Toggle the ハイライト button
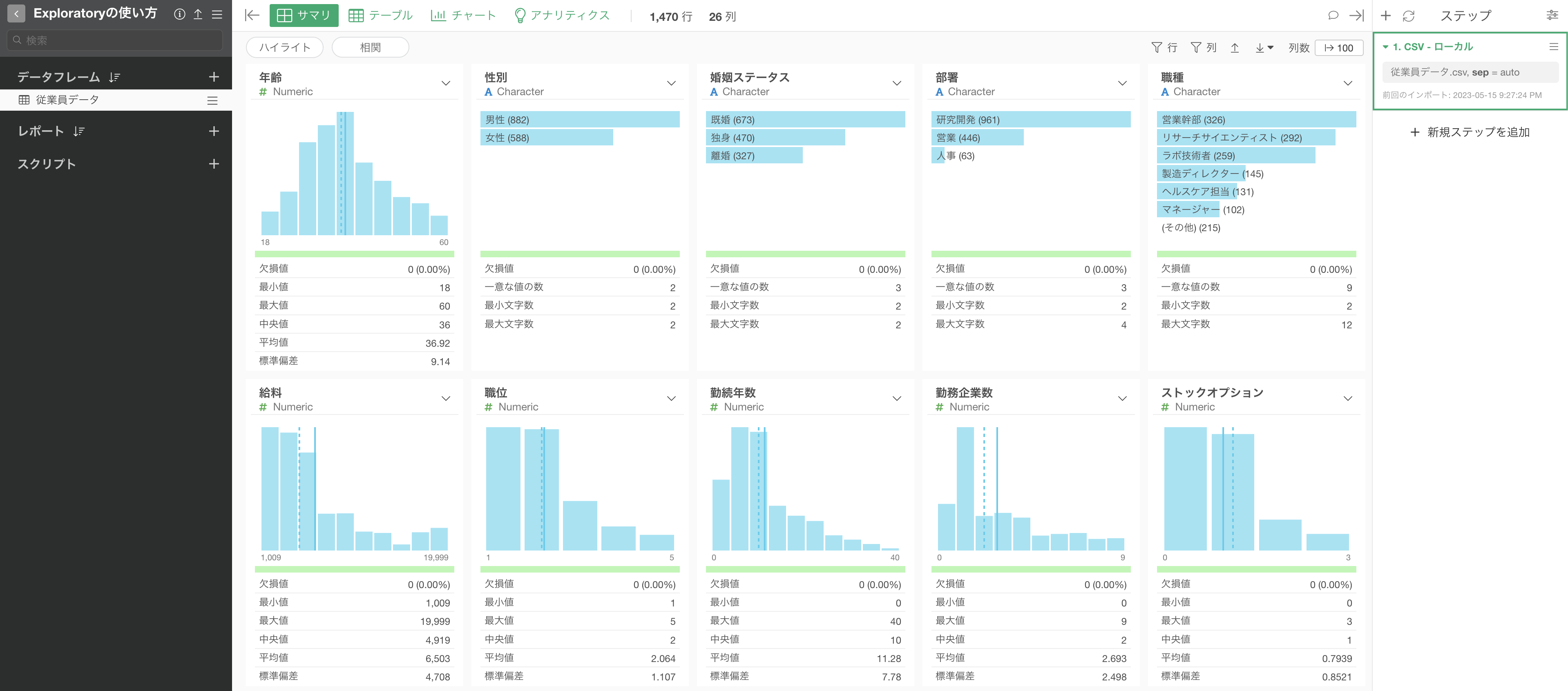The image size is (1568, 691). click(285, 47)
